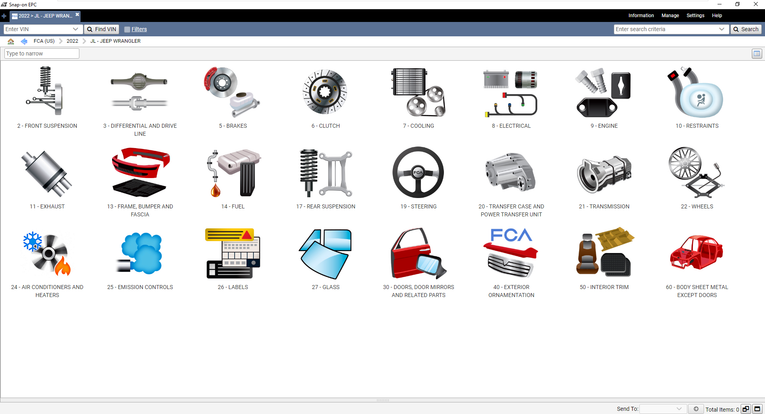The image size is (765, 414).
Task: Open the Settings menu
Action: [695, 16]
